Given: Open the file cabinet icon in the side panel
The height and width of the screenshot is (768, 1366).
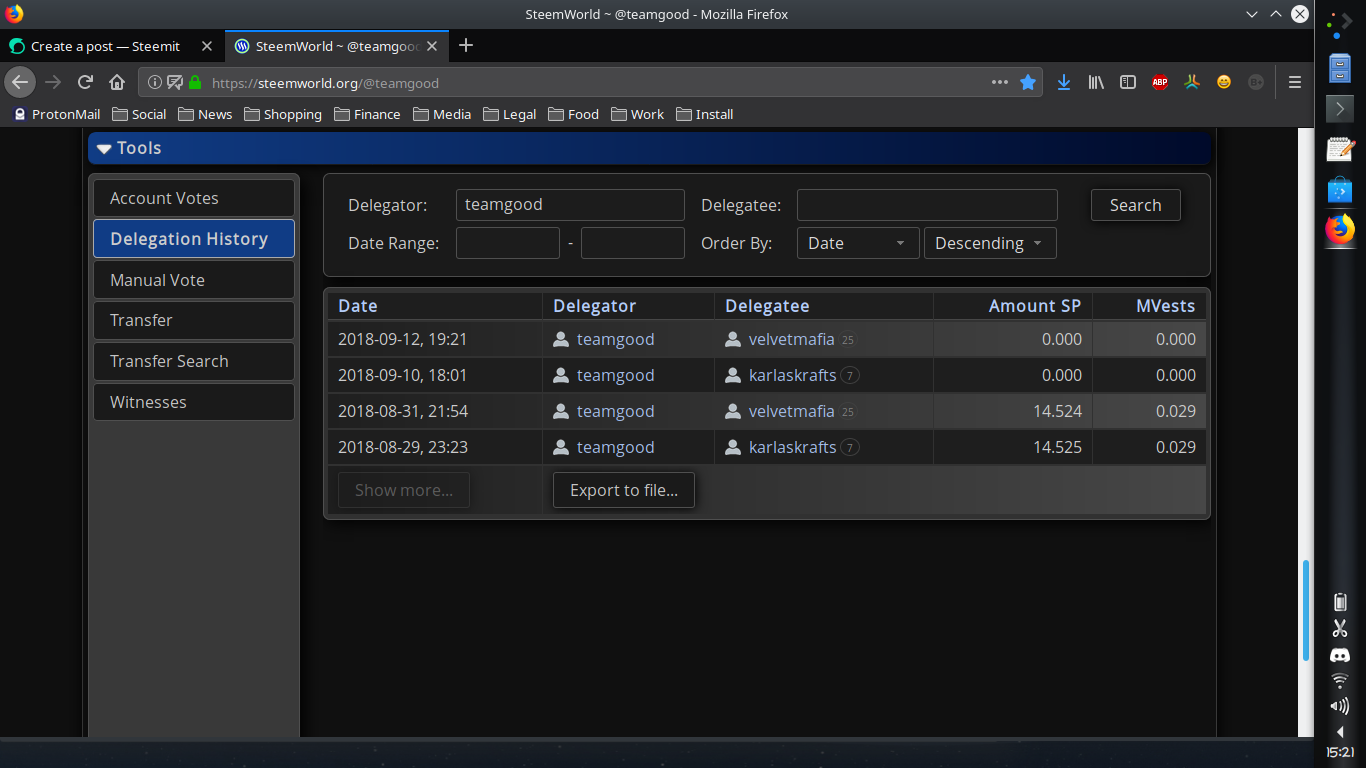Looking at the screenshot, I should click(x=1340, y=68).
